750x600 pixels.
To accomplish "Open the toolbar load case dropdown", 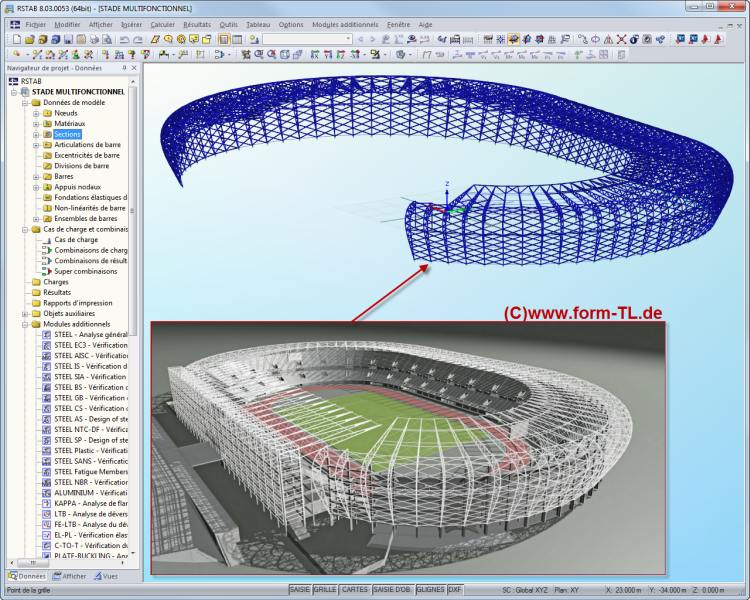I will click(x=348, y=39).
